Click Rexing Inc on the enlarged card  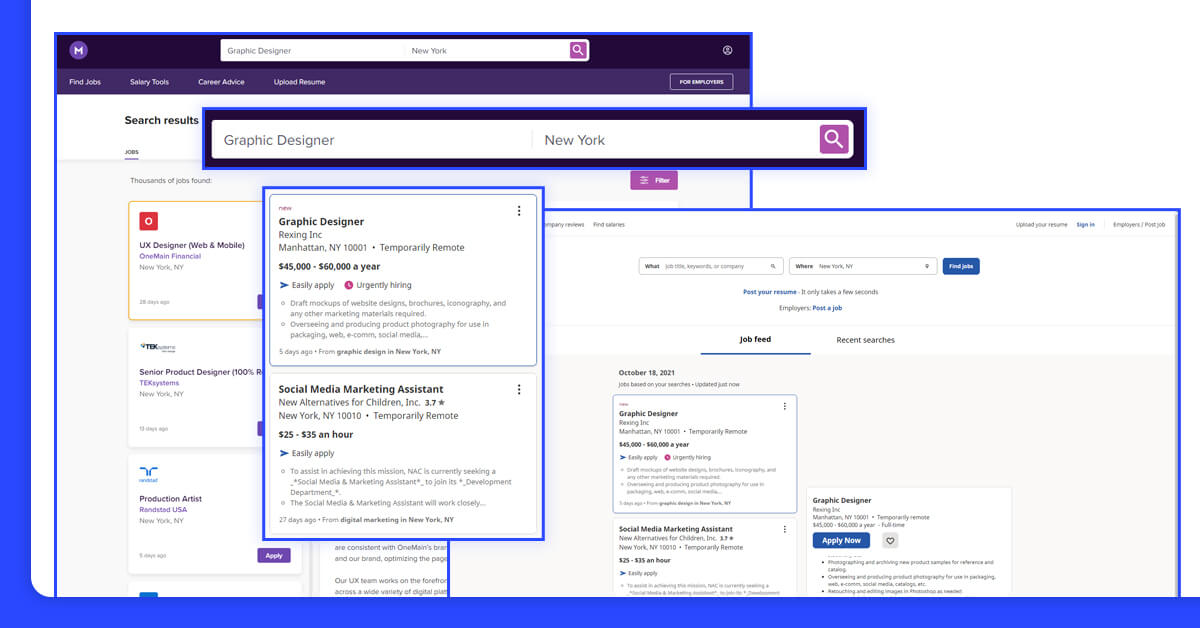[x=300, y=235]
